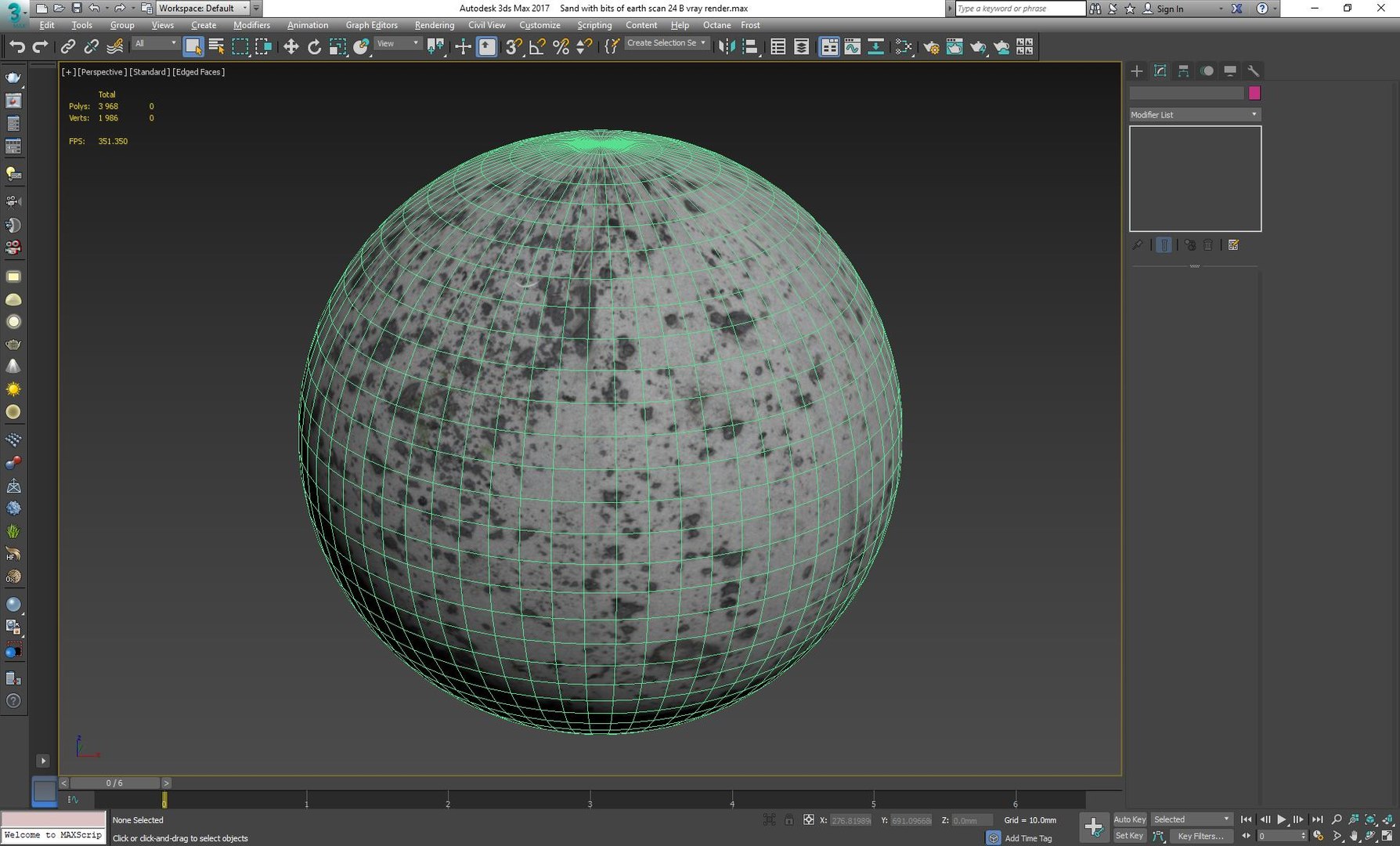Open the Graph Editors menu
The width and height of the screenshot is (1400, 846).
coord(372,25)
